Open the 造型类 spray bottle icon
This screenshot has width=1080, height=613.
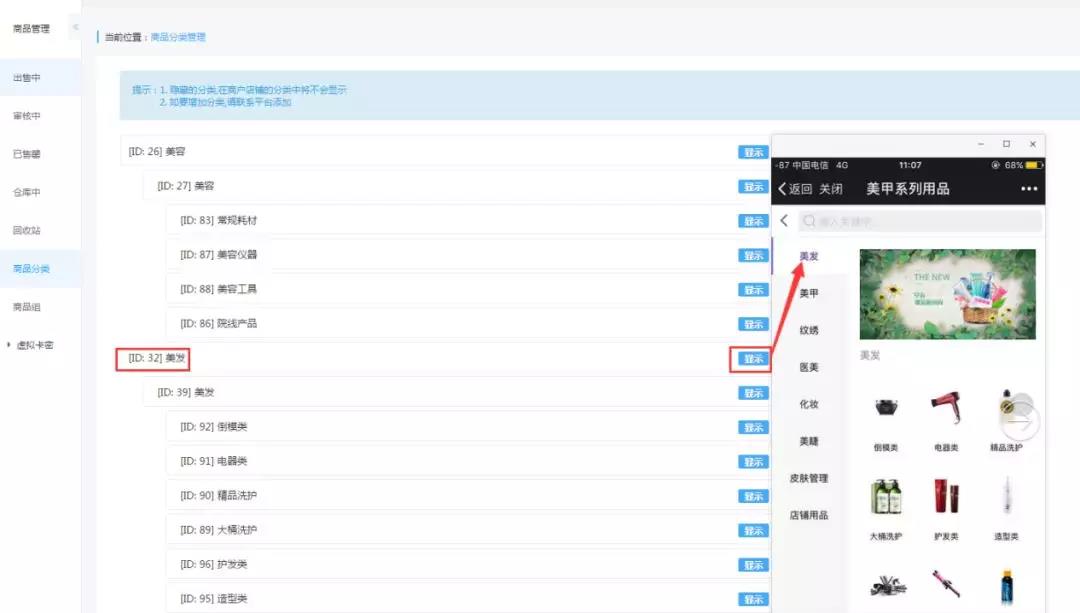click(x=1005, y=497)
